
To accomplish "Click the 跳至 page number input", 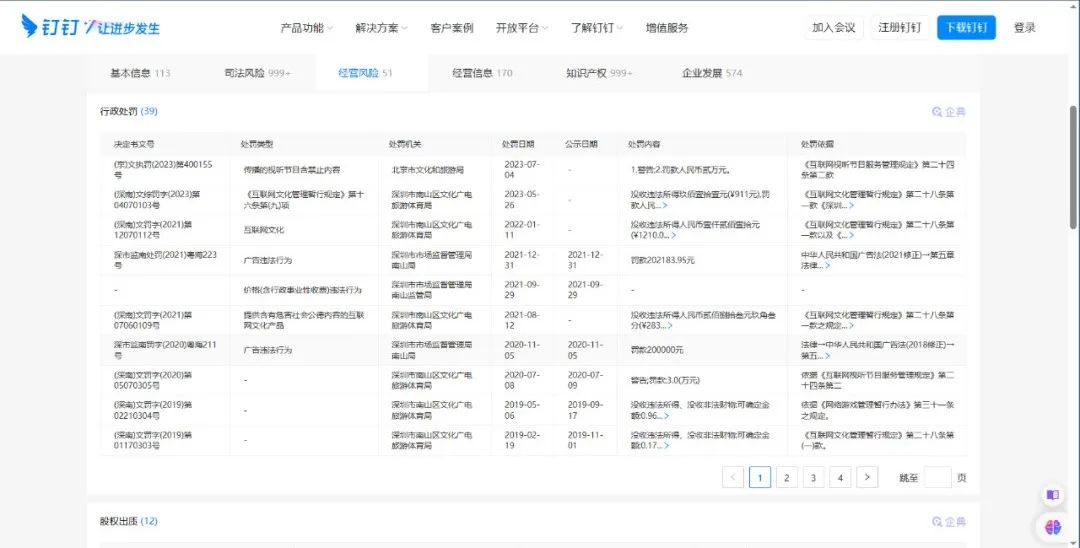I will pyautogui.click(x=937, y=477).
